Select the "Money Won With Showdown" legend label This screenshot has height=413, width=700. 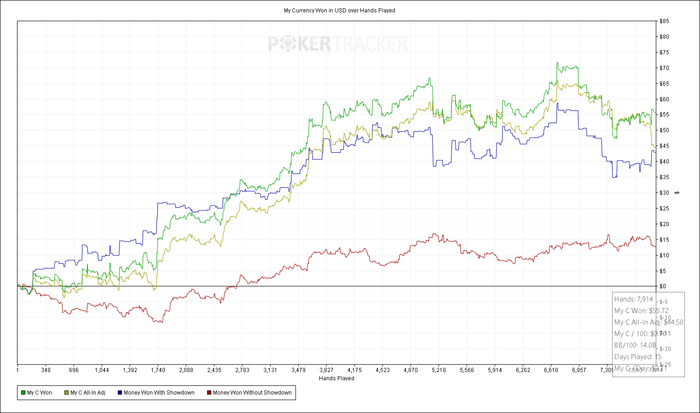pos(159,393)
